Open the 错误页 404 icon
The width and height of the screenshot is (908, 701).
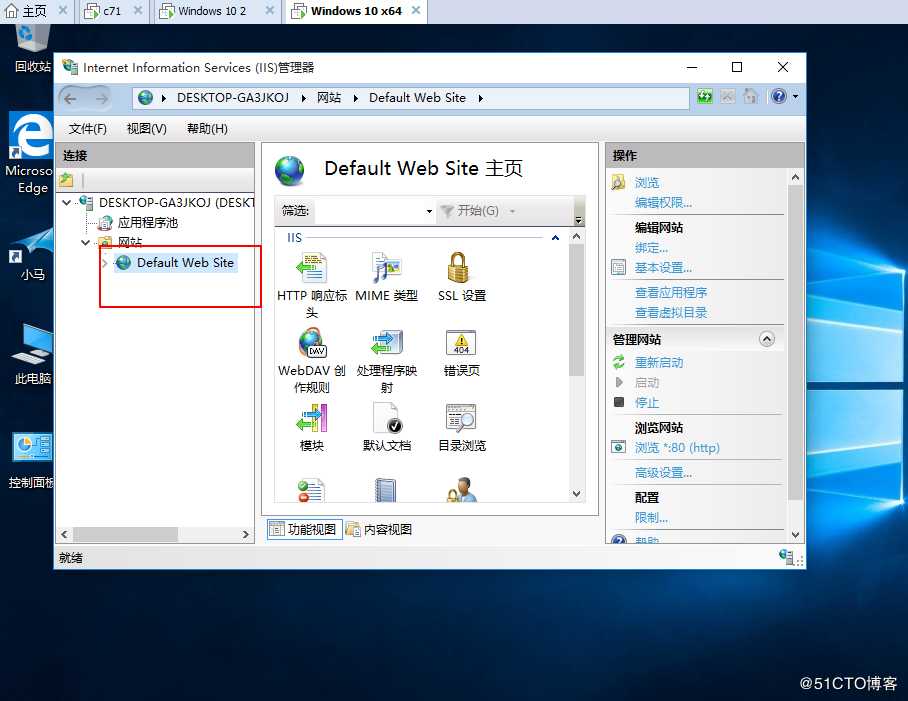(x=462, y=353)
